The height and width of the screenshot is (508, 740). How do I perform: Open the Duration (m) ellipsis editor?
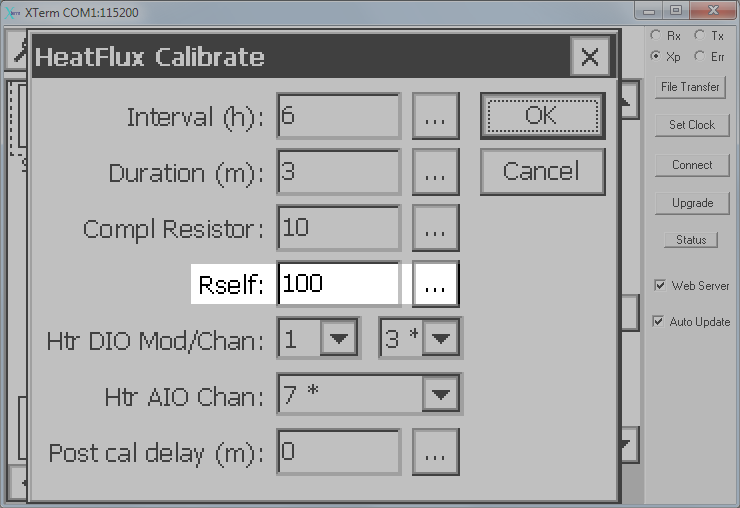pos(435,172)
